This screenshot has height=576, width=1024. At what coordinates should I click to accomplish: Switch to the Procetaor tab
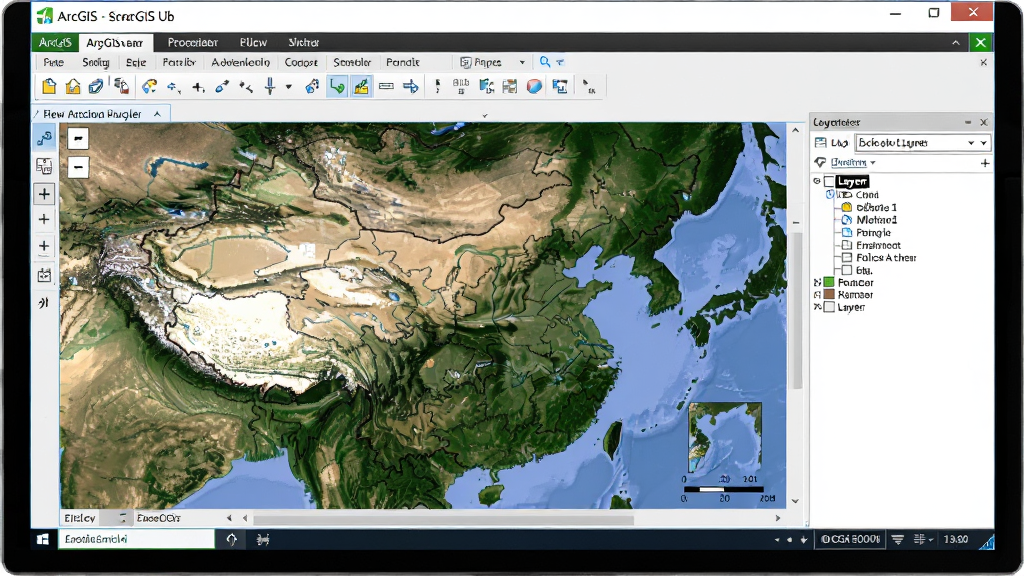click(x=193, y=42)
